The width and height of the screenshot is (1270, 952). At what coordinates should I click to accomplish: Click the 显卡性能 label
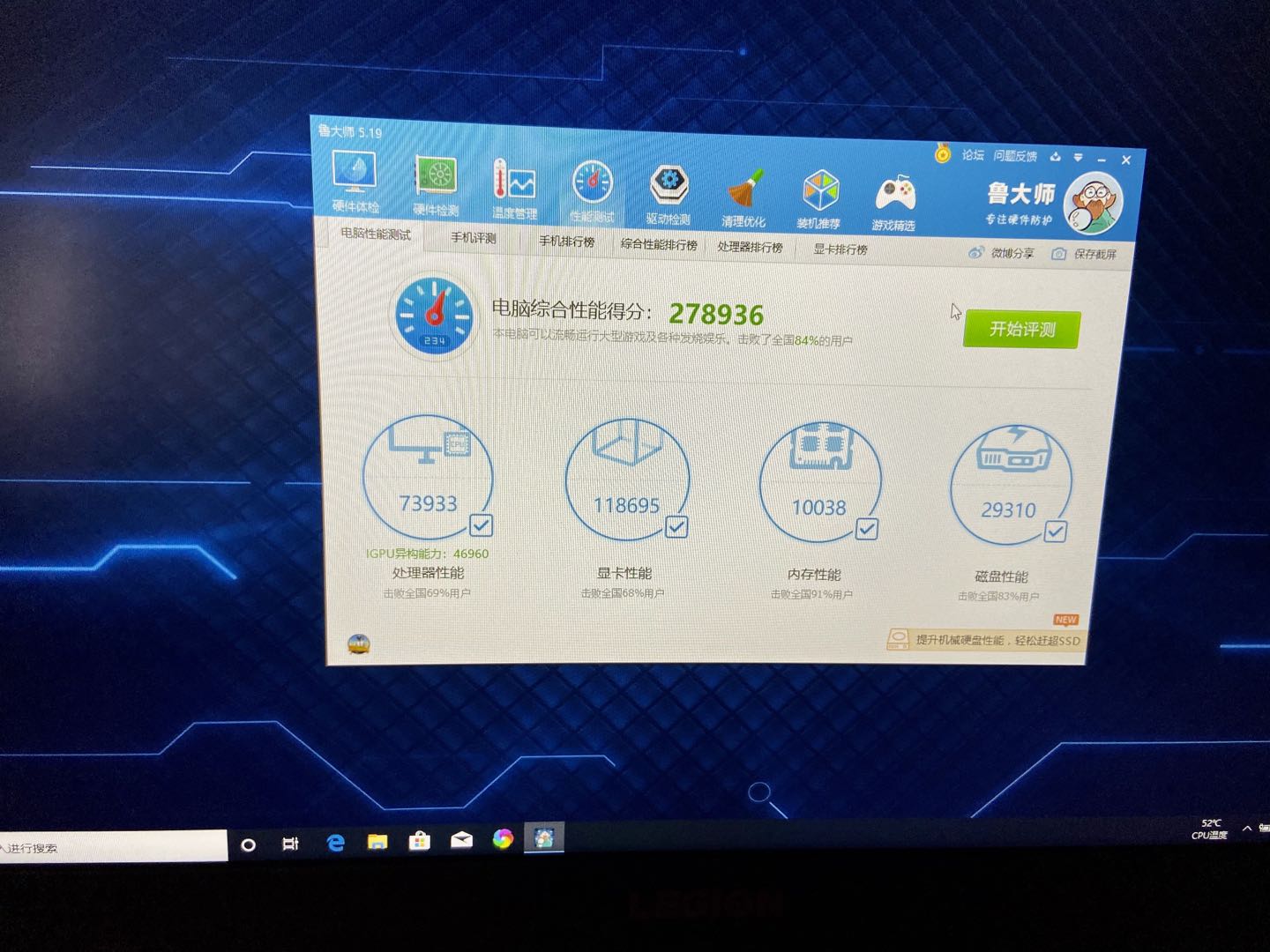click(624, 574)
